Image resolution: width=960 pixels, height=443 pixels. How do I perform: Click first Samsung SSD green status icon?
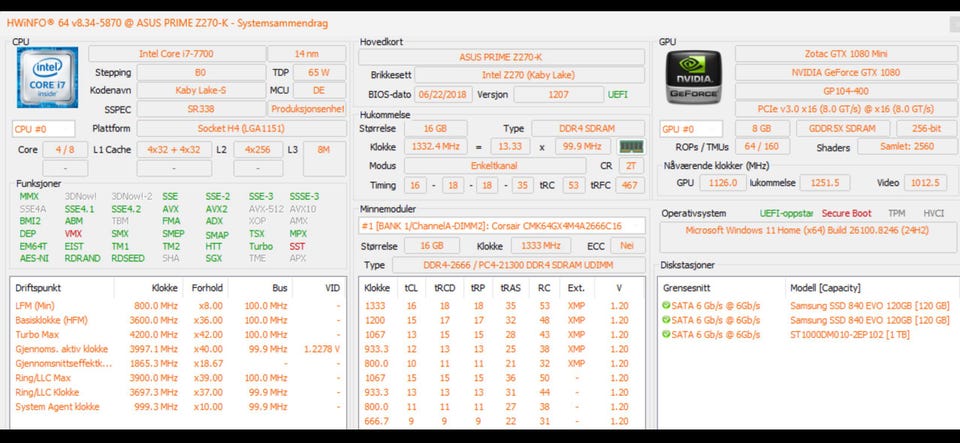(666, 305)
